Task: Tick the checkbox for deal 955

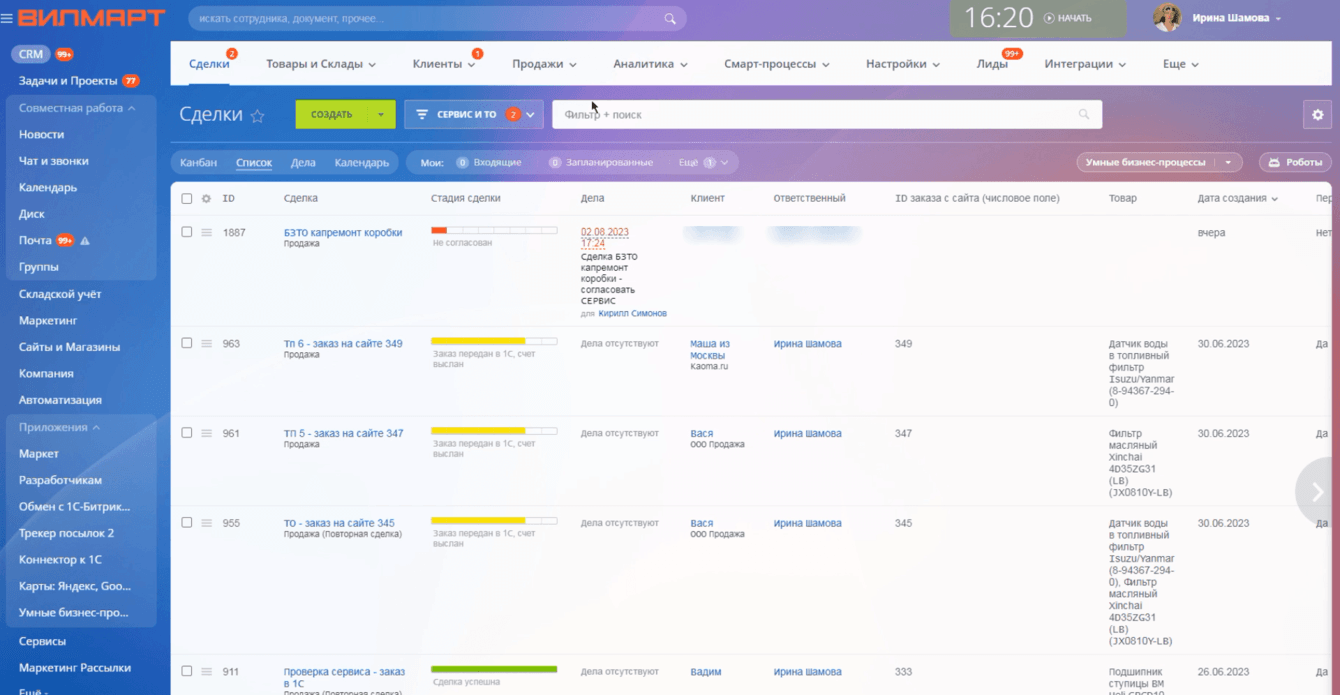Action: [186, 523]
